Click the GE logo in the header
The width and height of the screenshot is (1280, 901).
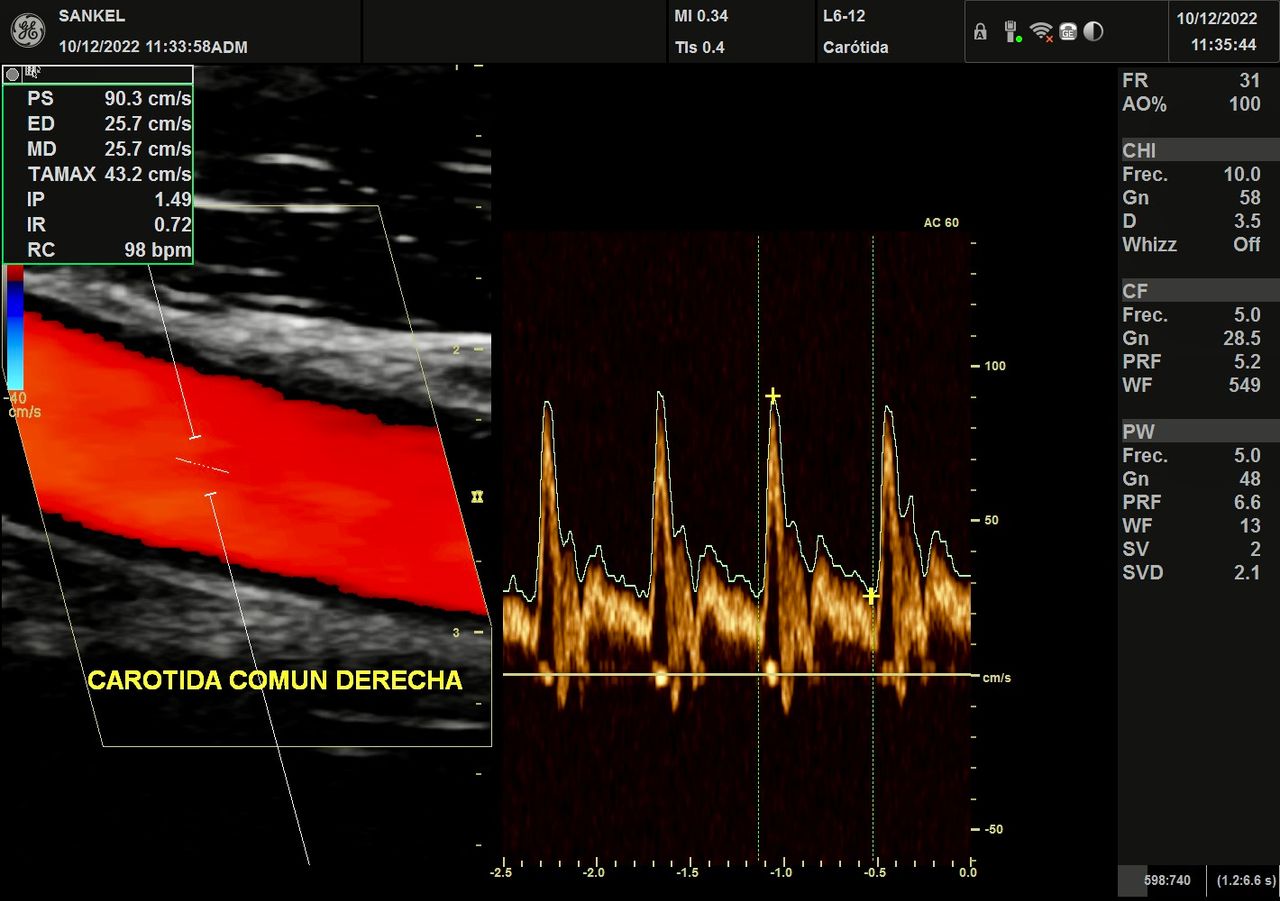coord(28,31)
